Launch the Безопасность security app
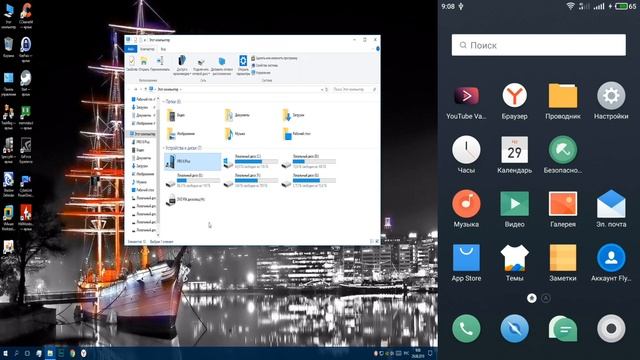640x360 pixels. point(562,150)
